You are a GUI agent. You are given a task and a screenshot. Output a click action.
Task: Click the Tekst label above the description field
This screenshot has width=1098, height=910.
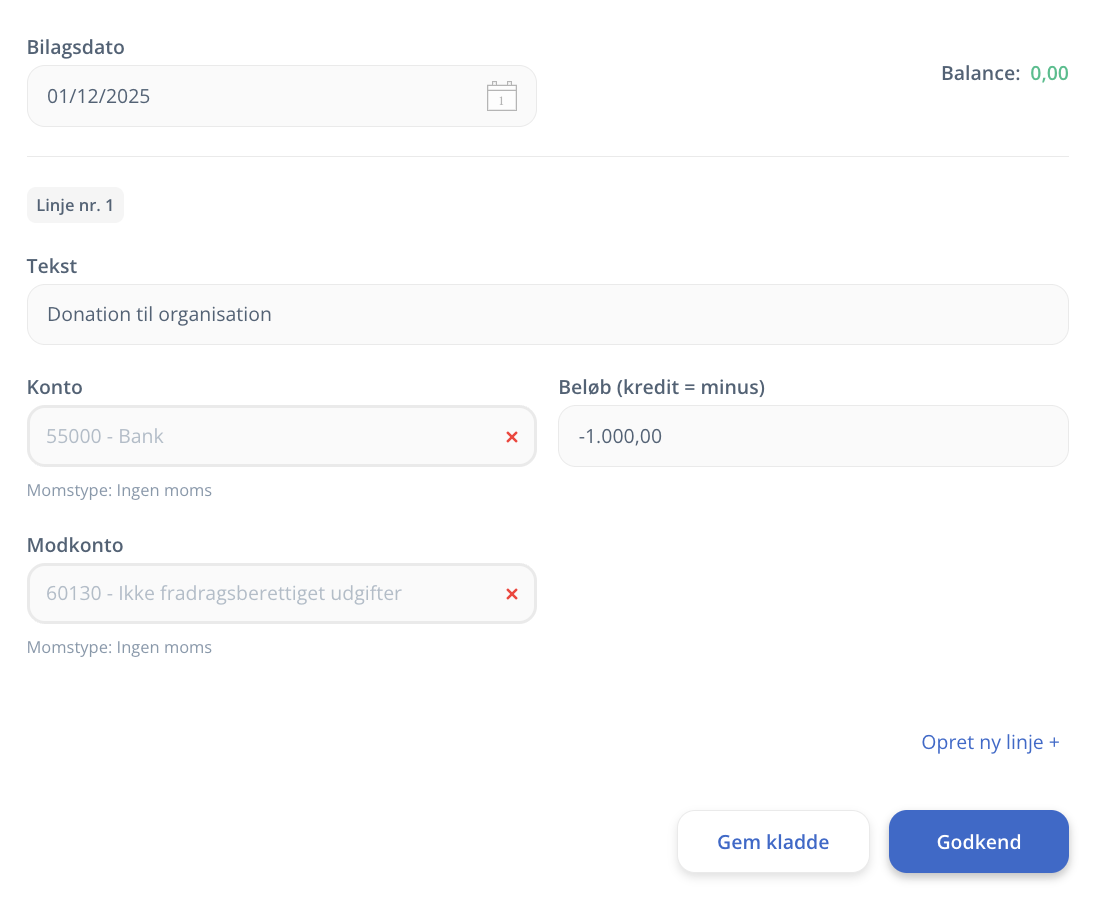point(52,266)
